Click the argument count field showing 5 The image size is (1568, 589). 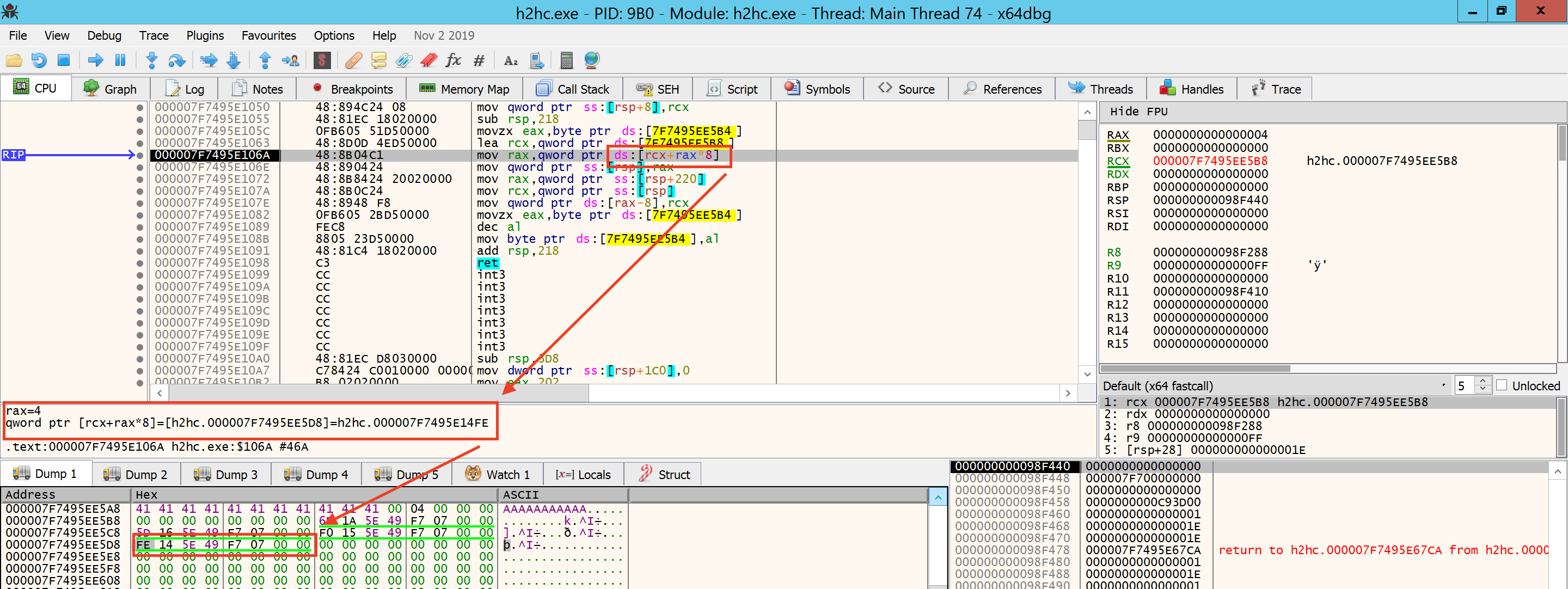coord(1465,386)
